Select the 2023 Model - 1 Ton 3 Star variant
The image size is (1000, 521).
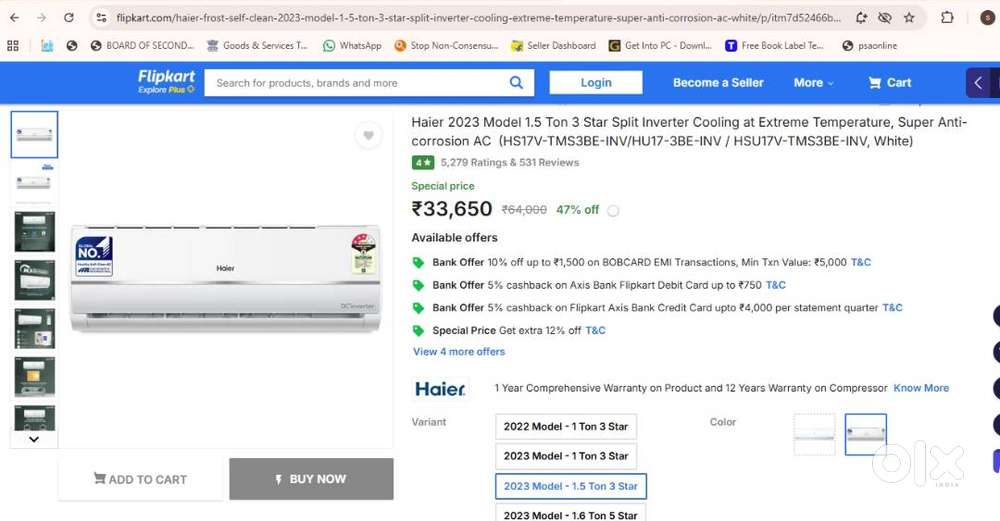(x=565, y=456)
